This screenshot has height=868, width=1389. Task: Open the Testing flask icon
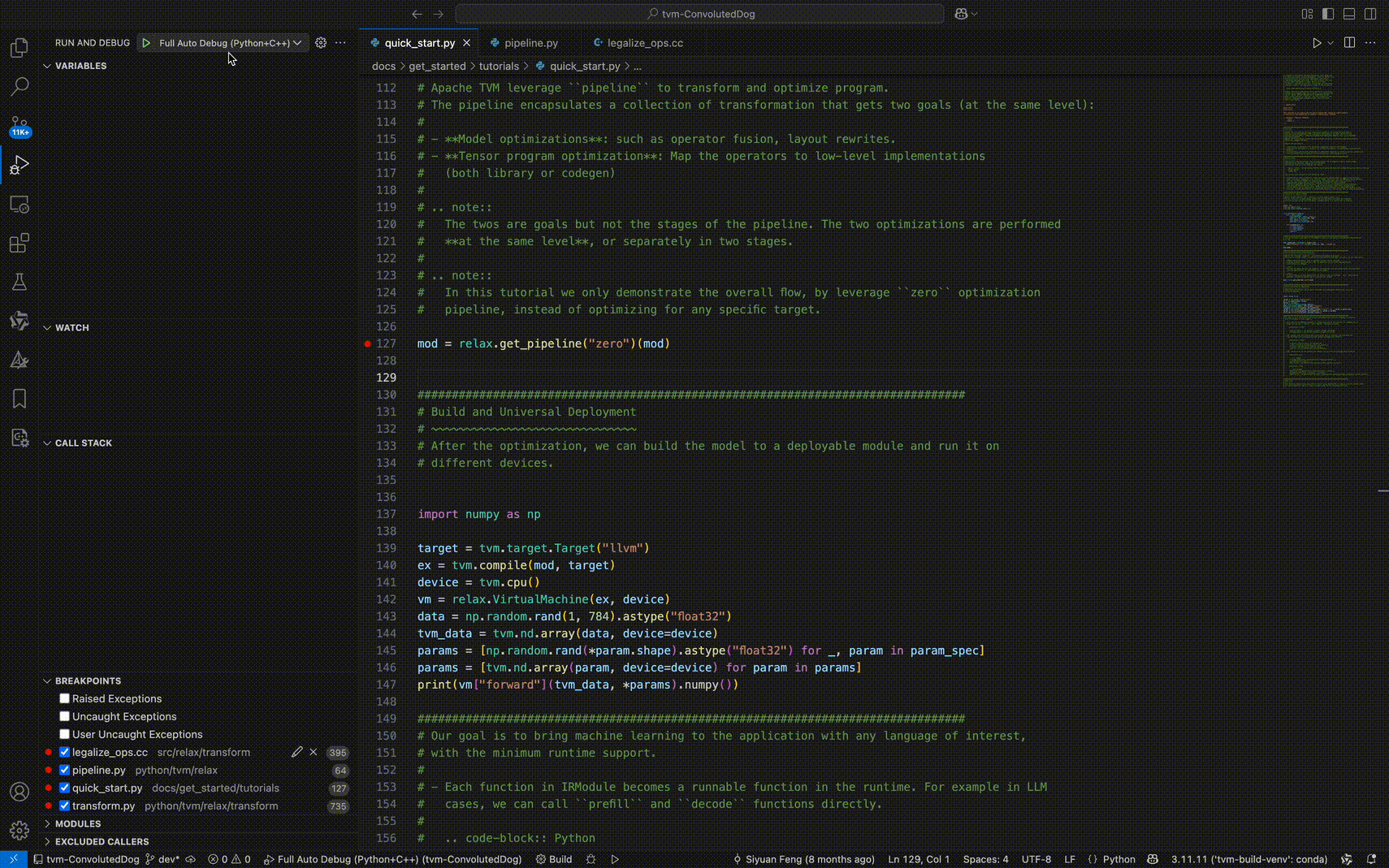tap(19, 282)
